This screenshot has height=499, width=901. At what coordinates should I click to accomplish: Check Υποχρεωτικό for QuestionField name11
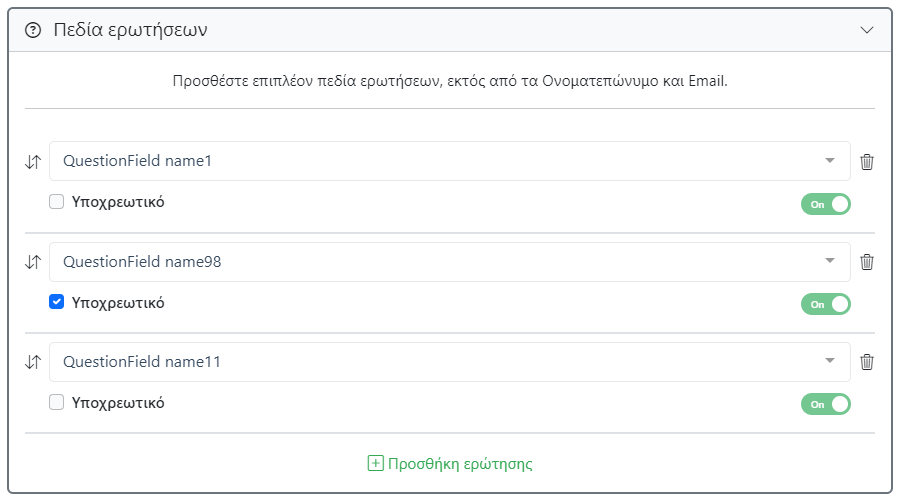pos(57,403)
